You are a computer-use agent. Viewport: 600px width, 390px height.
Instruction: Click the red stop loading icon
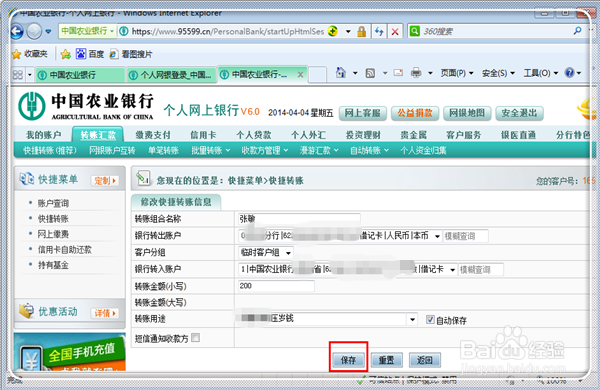tap(395, 31)
